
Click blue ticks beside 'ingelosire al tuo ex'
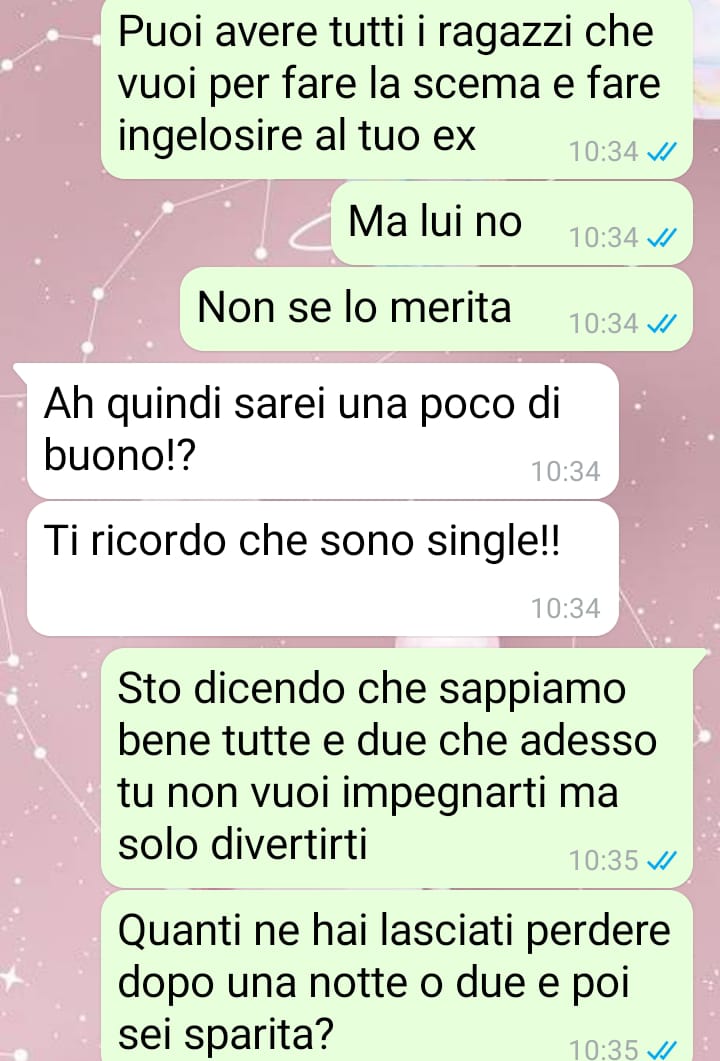tap(661, 152)
